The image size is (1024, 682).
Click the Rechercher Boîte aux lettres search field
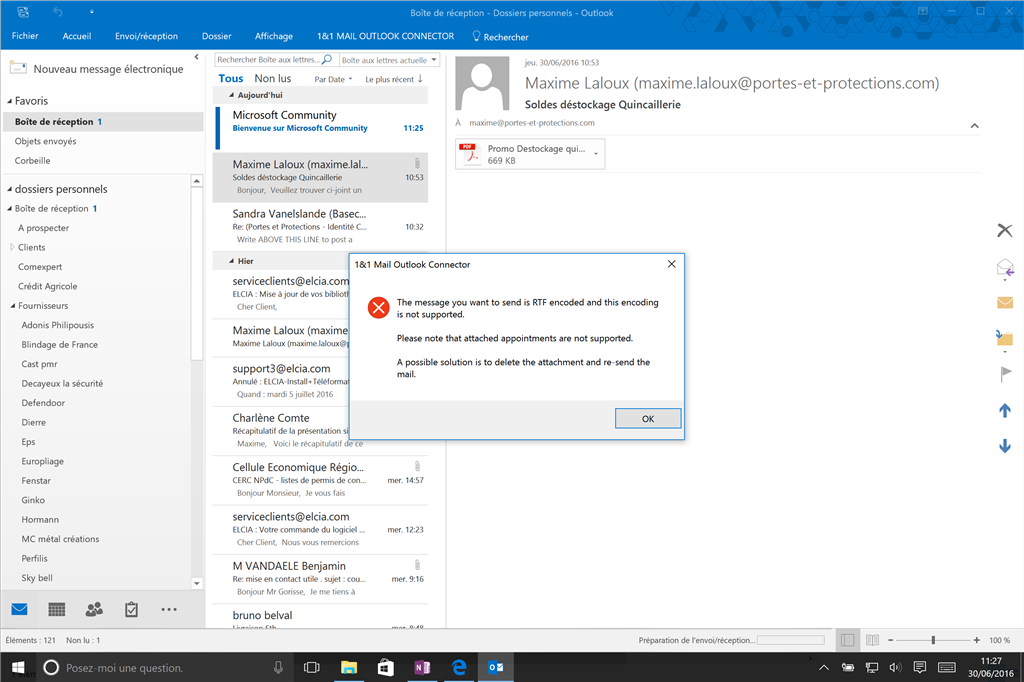pos(268,59)
